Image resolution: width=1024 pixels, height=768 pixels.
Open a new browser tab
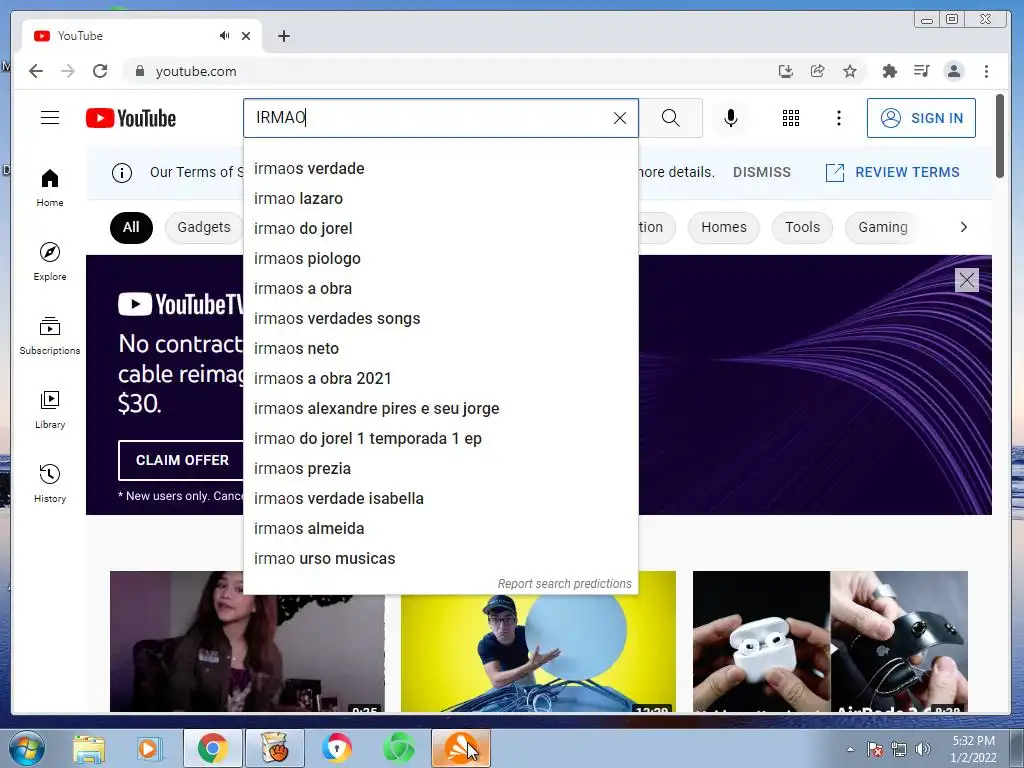click(283, 36)
